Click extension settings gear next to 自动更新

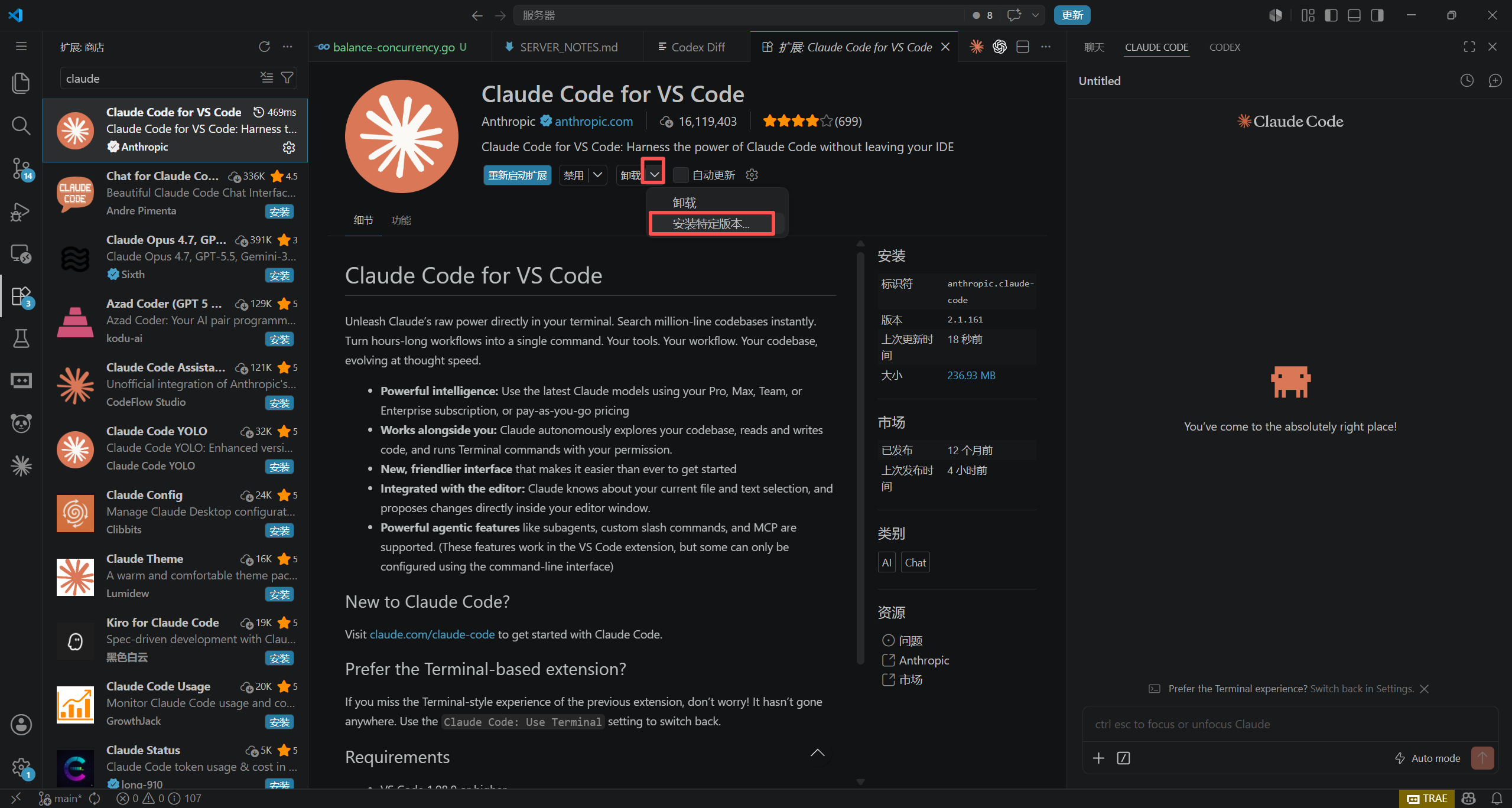tap(752, 175)
